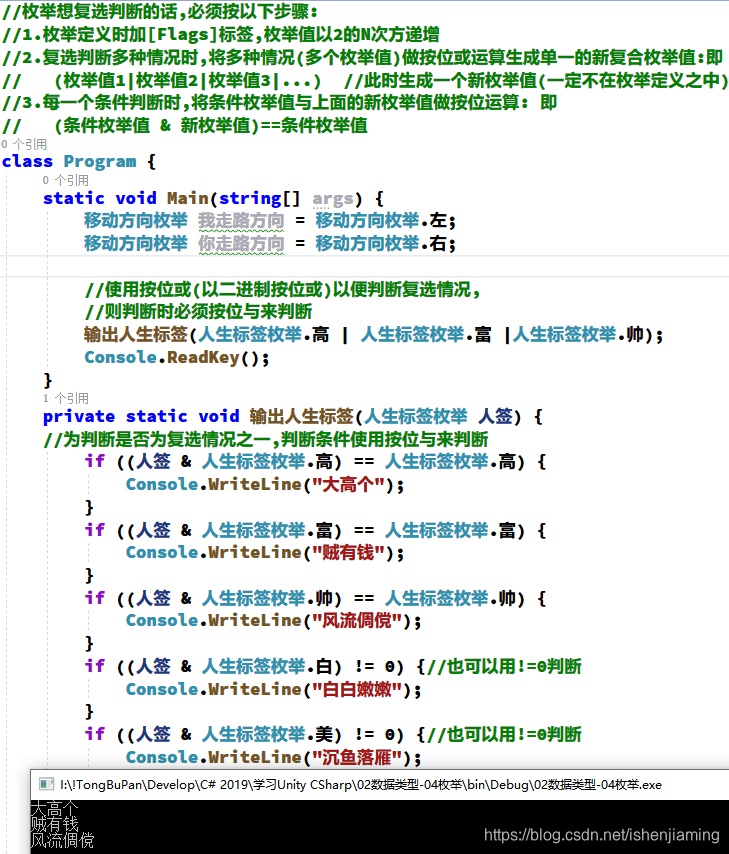The image size is (729, 854).
Task: Click 输出人生标签 name in the method declaration
Action: pos(302,417)
